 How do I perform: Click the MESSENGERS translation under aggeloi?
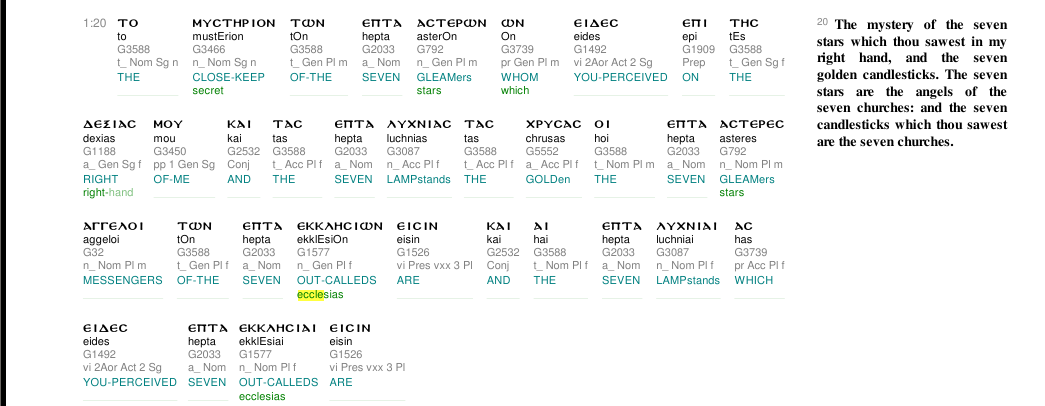coord(123,281)
